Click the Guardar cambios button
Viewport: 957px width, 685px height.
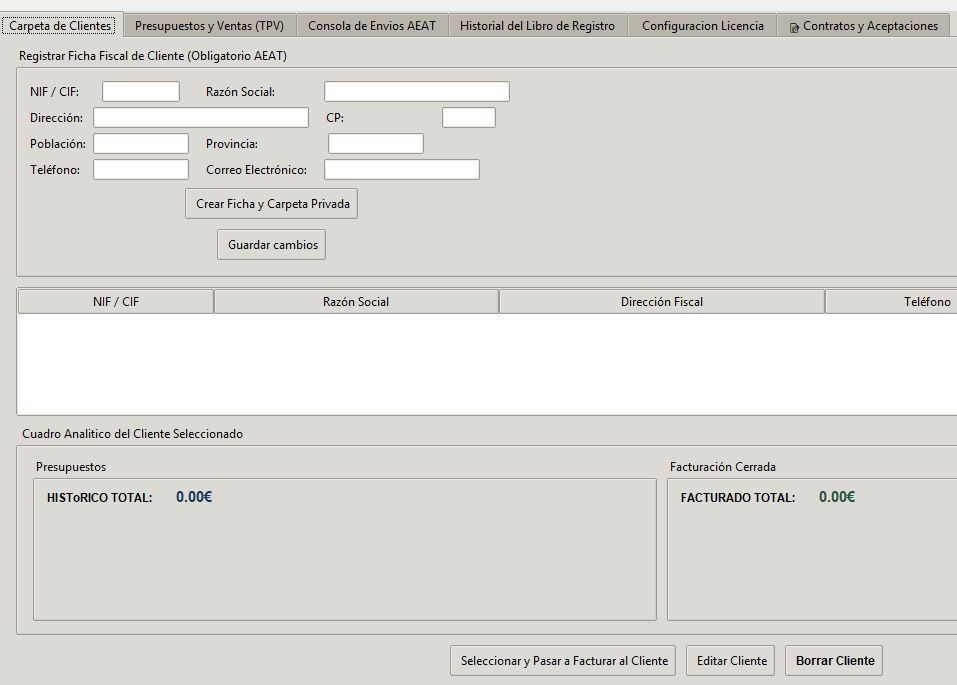point(272,245)
